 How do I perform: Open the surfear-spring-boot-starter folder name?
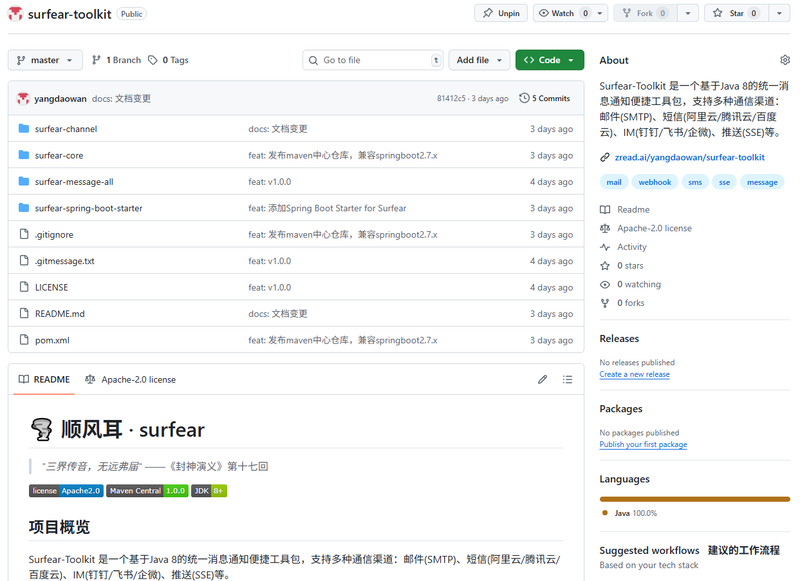[x=89, y=208]
